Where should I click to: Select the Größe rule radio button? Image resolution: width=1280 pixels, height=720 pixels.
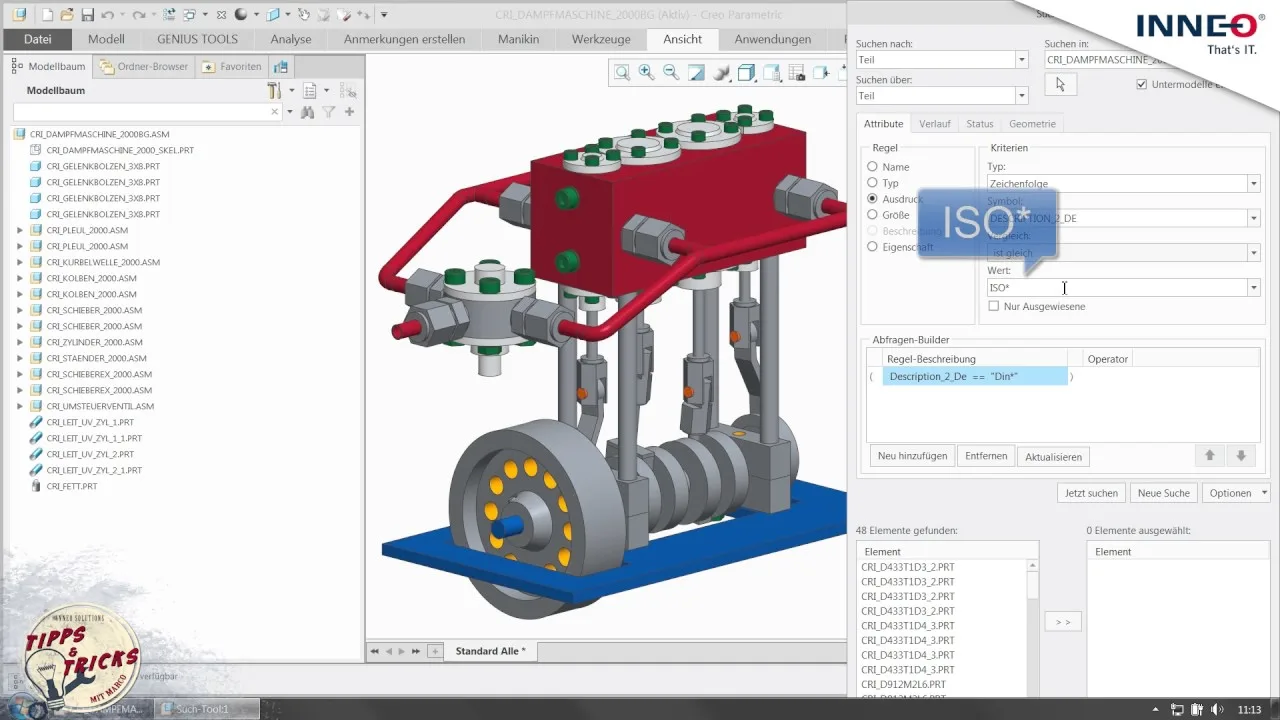[x=873, y=214]
